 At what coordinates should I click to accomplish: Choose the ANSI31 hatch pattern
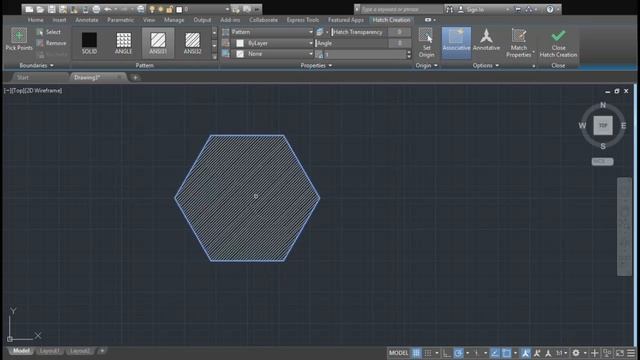[158, 42]
